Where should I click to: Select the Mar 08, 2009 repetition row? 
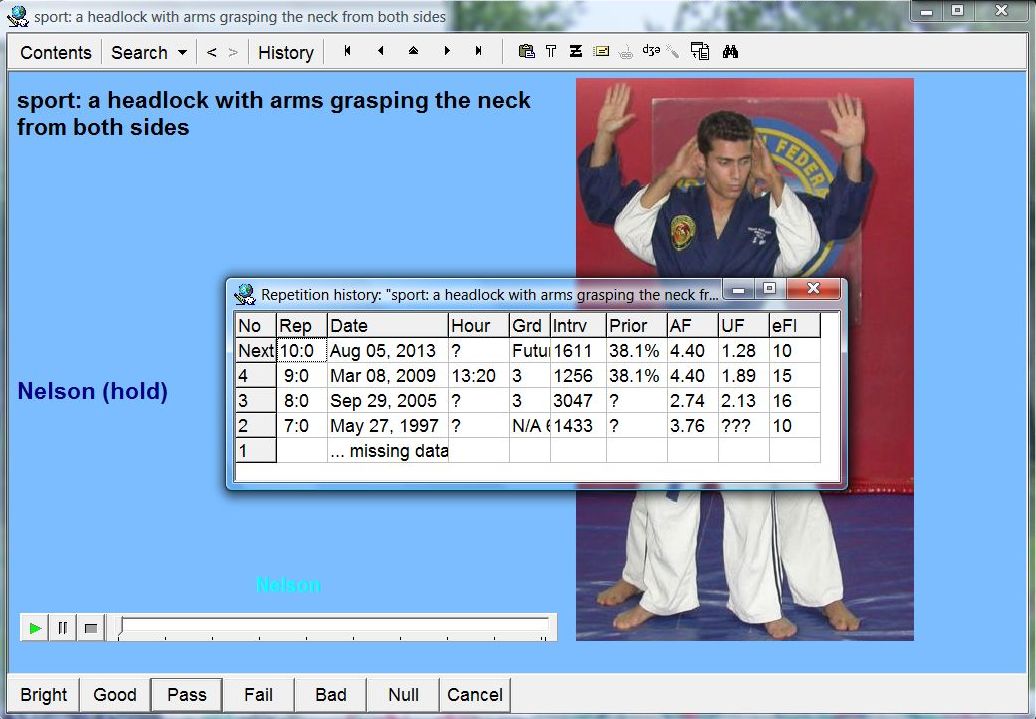[x=382, y=376]
